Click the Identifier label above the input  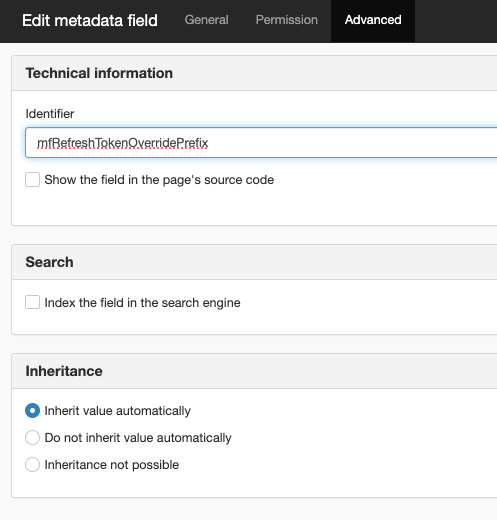pyautogui.click(x=50, y=114)
